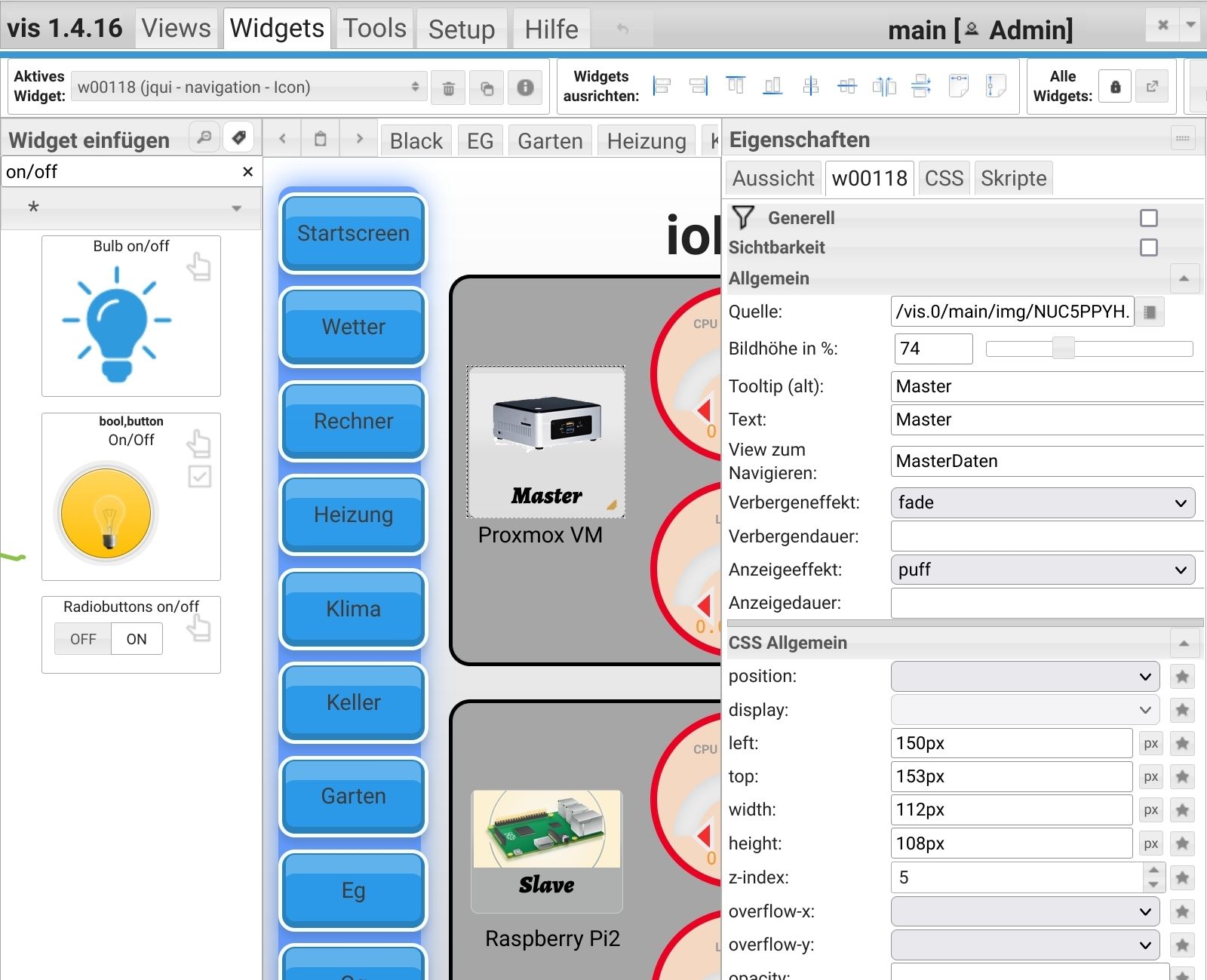1207x980 pixels.
Task: Align widgets to the right edge
Action: click(x=699, y=86)
